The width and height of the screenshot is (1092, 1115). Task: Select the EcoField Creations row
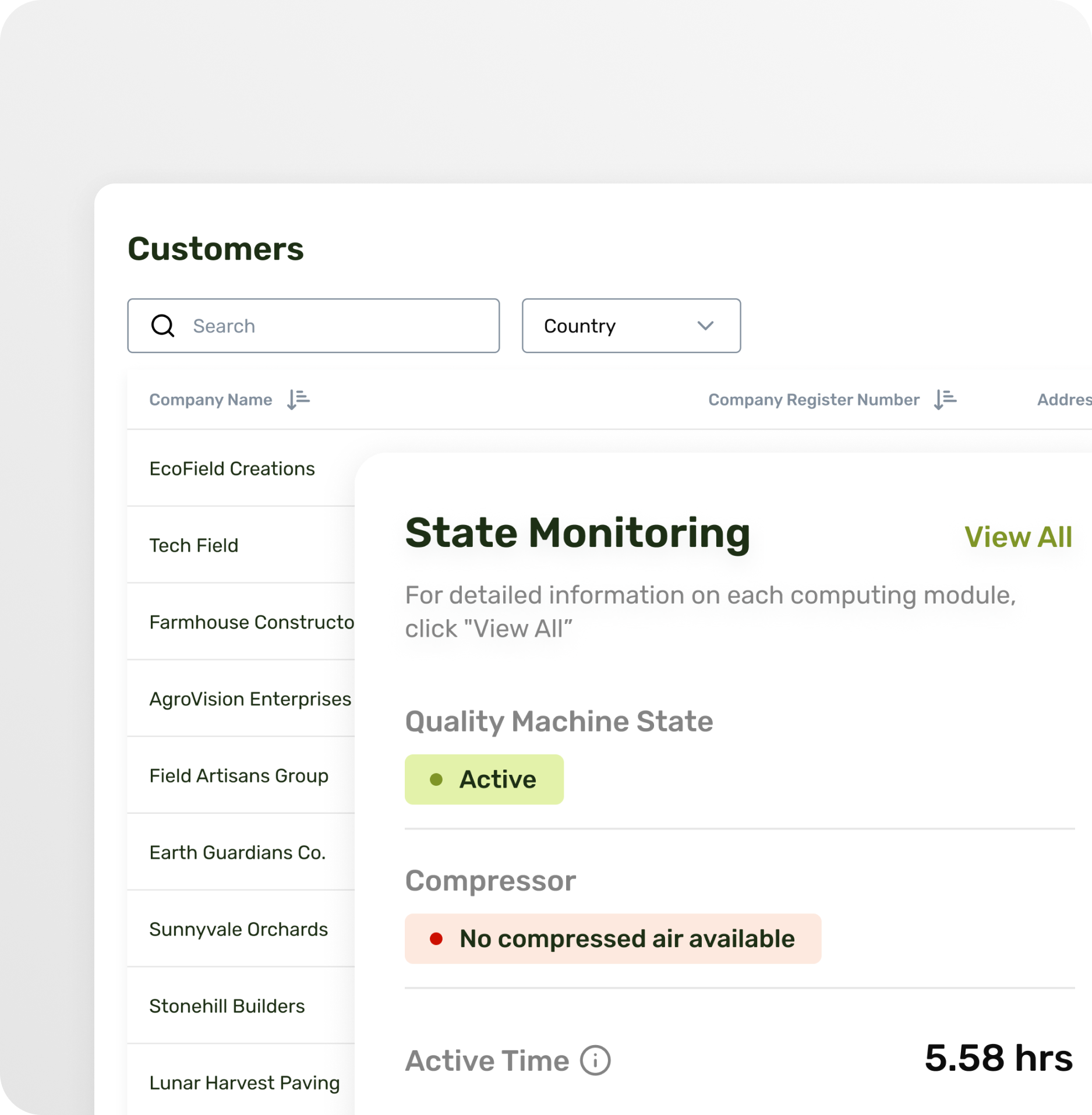click(232, 469)
